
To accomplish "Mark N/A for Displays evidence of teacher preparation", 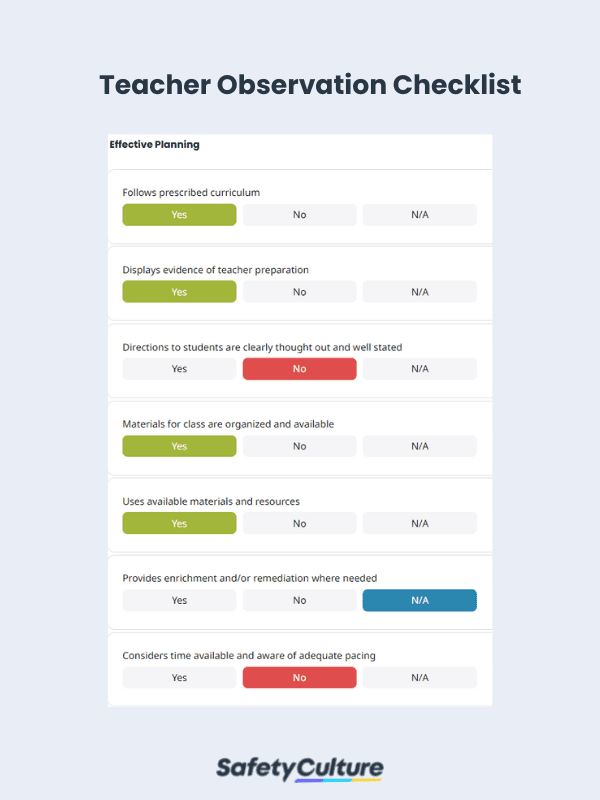I will 419,291.
